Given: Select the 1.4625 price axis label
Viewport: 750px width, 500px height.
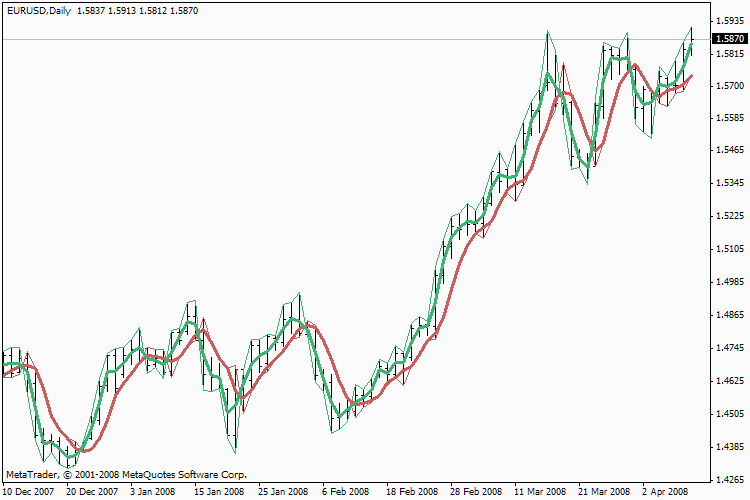Looking at the screenshot, I should click(x=729, y=381).
